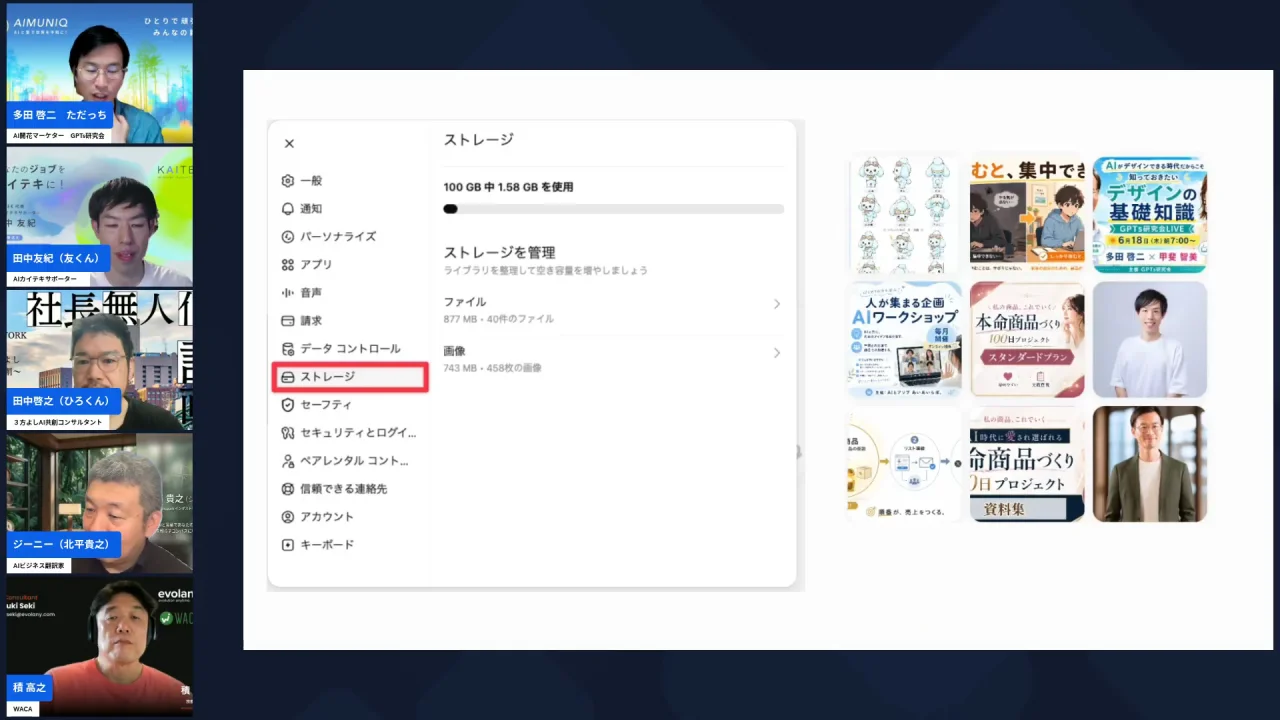Click the 100 GB 中 1.58 GB を使用 text

(x=508, y=187)
